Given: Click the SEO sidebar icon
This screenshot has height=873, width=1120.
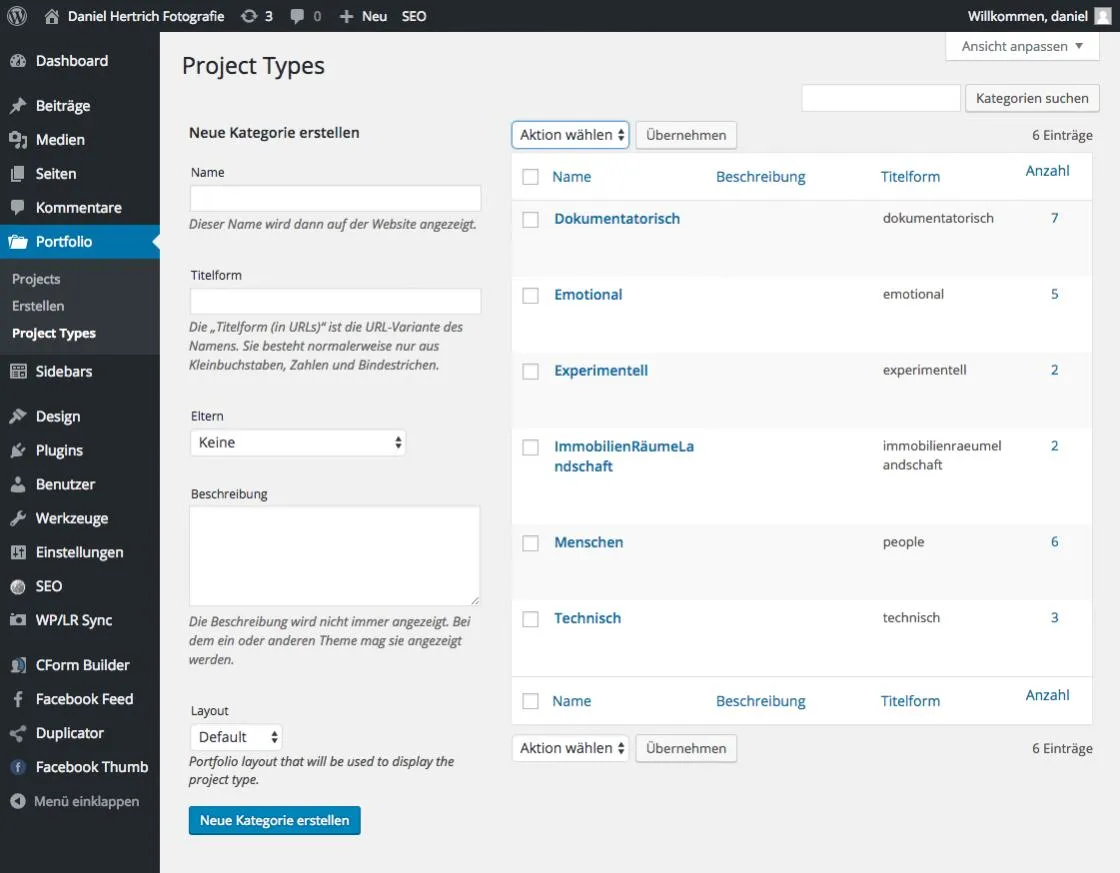Looking at the screenshot, I should [19, 587].
